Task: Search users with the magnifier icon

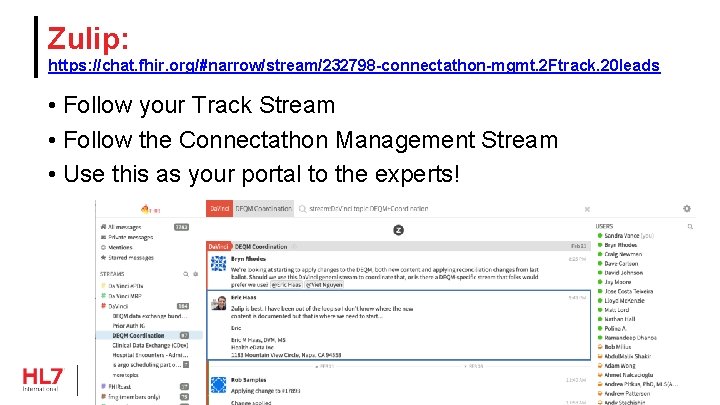Action: tap(690, 226)
